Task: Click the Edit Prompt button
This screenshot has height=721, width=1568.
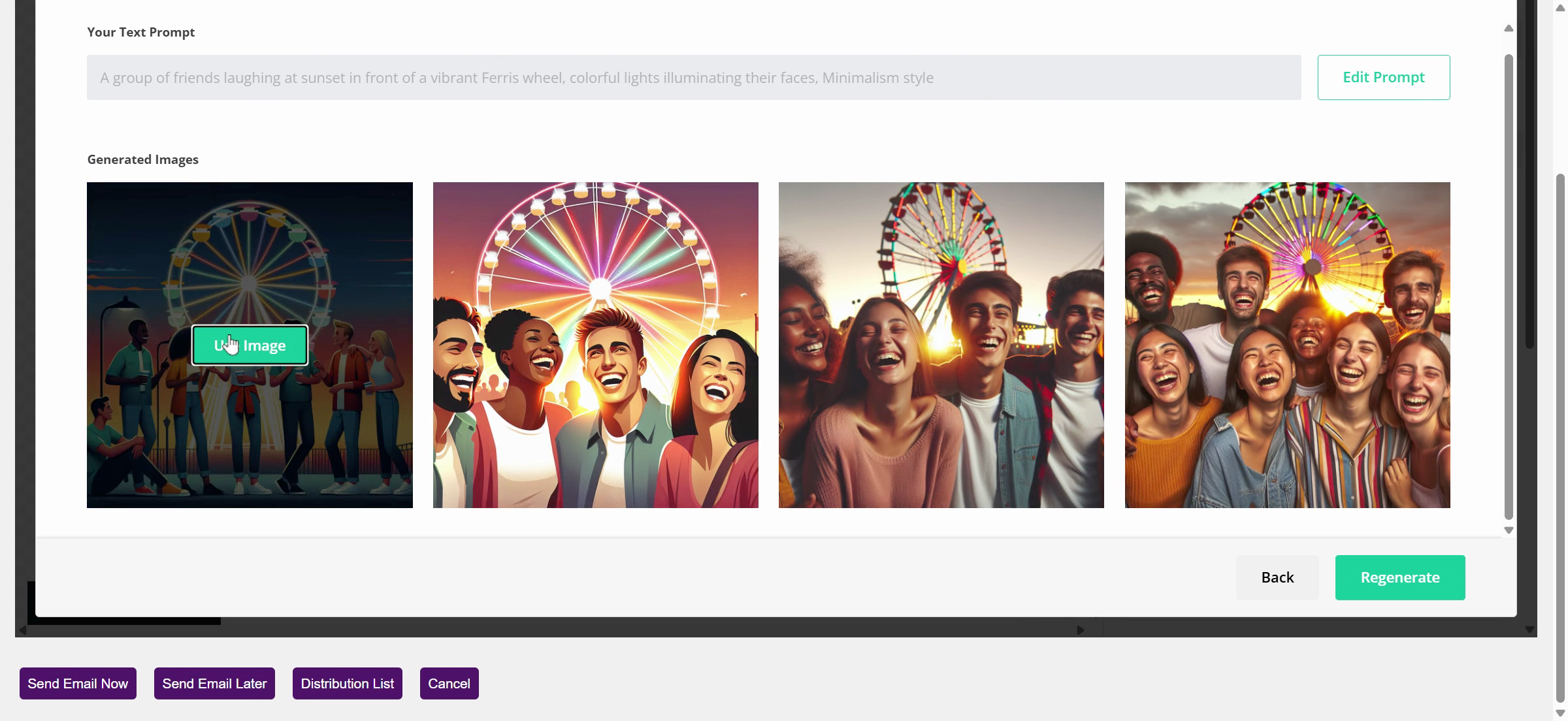Action: pos(1383,77)
